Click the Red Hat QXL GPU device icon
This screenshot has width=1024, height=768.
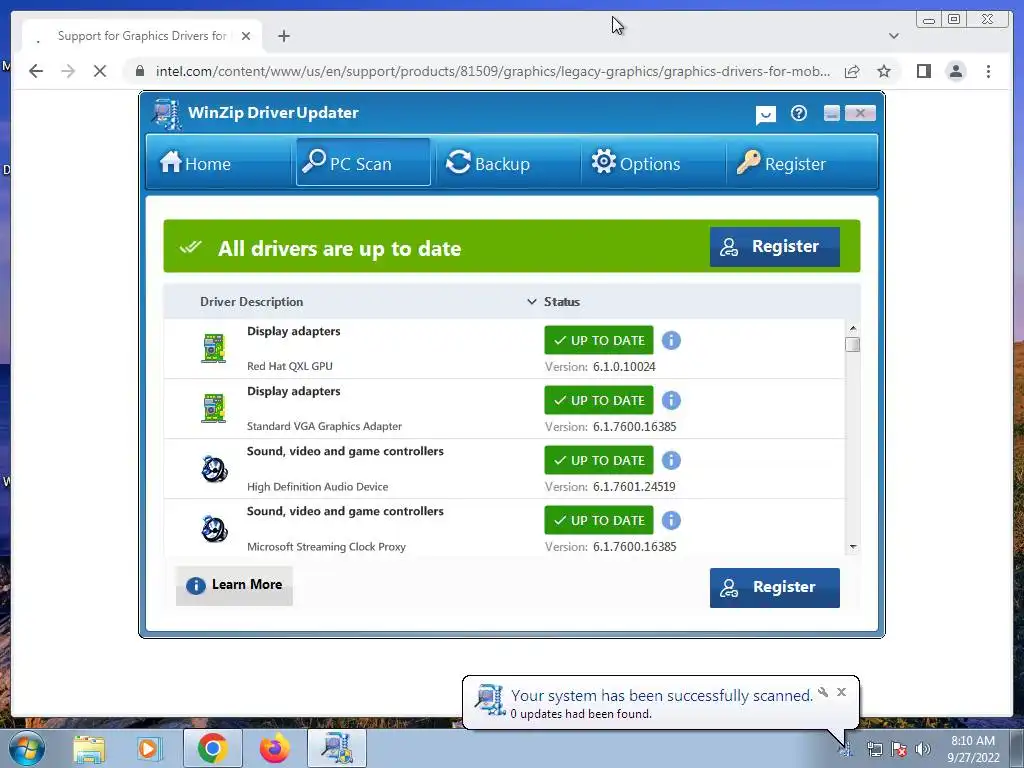[214, 348]
